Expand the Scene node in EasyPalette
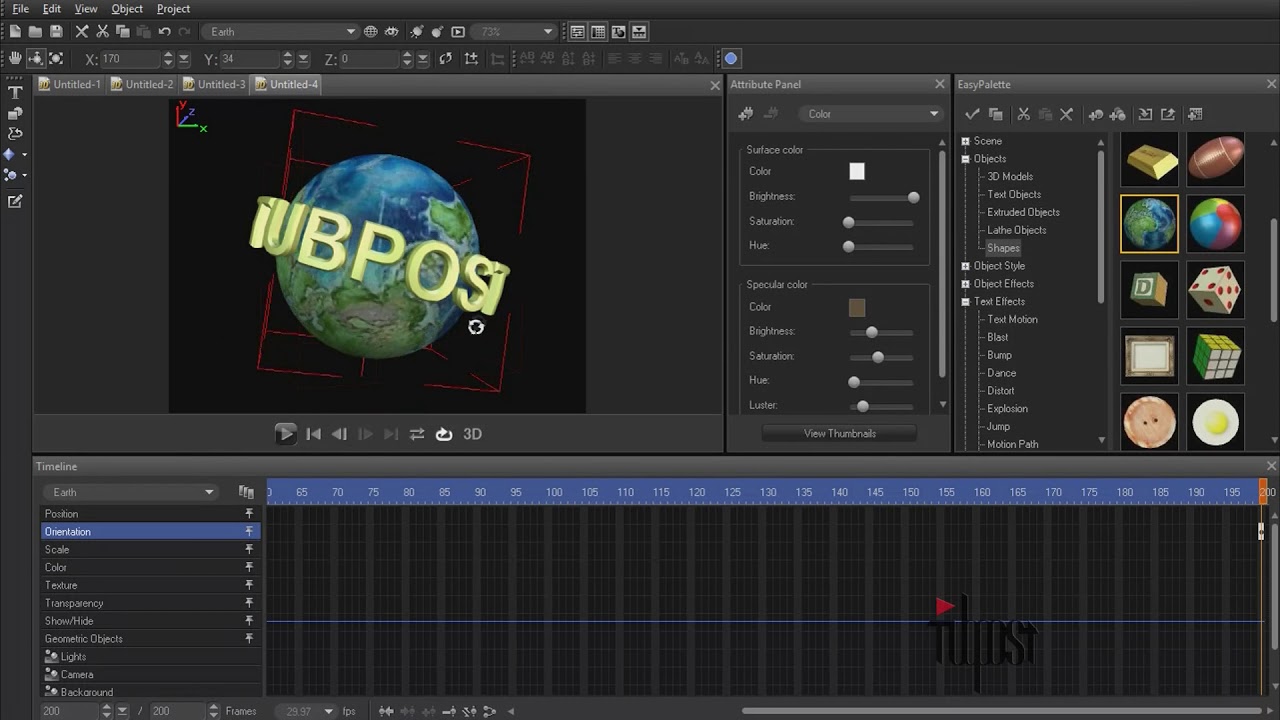The width and height of the screenshot is (1280, 720). click(966, 141)
